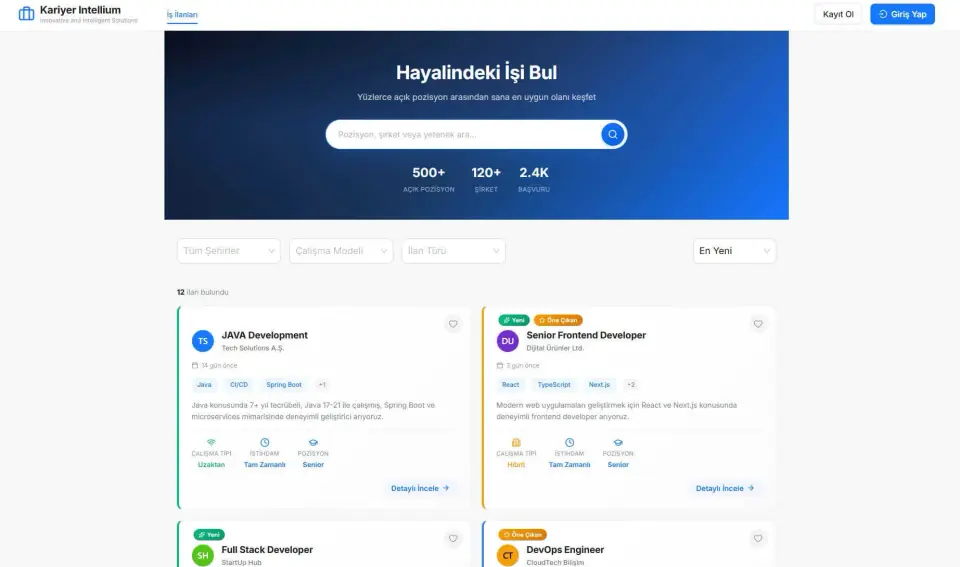The height and width of the screenshot is (567, 960).
Task: Click the 500+ Açık Pozisyon statistic
Action: tap(429, 179)
